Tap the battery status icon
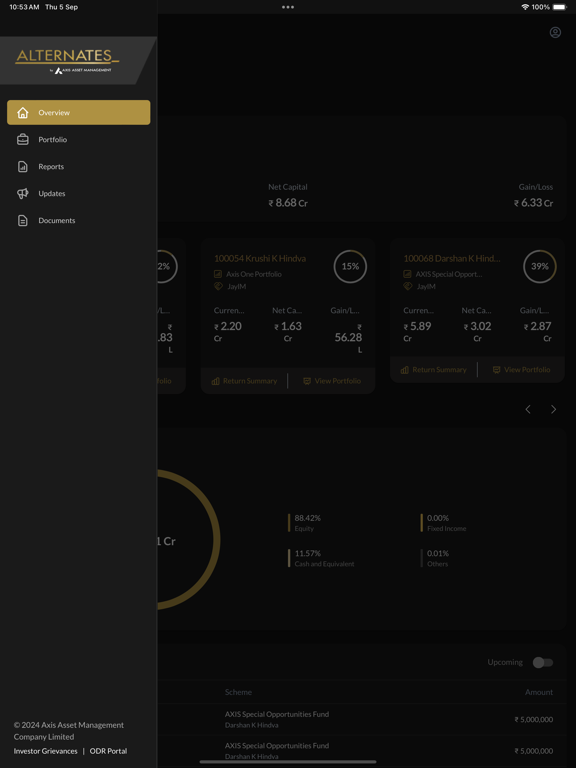 pos(559,7)
